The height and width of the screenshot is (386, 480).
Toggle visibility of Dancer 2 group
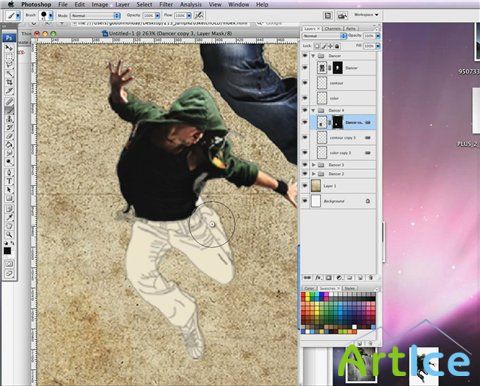point(305,174)
